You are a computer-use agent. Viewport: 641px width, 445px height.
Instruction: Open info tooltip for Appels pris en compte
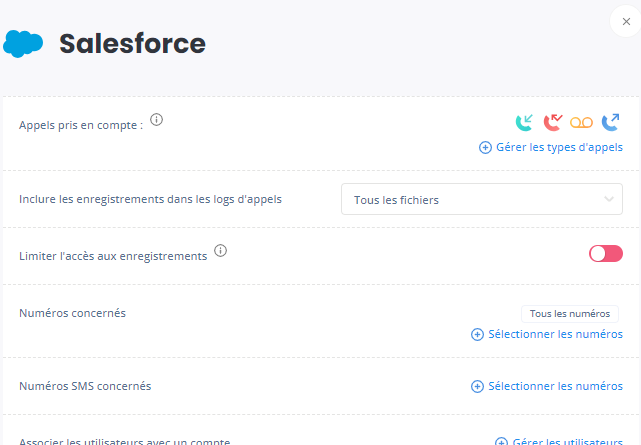(157, 120)
